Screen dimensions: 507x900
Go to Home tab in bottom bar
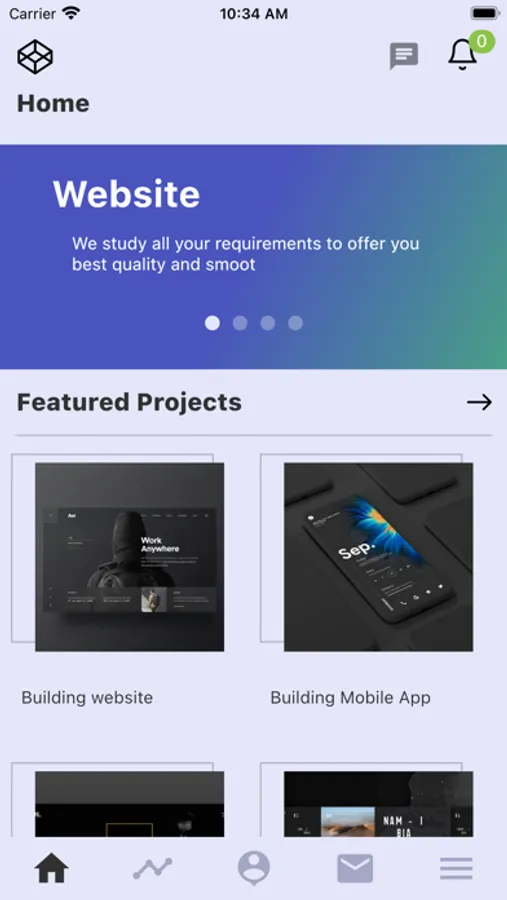(51, 868)
